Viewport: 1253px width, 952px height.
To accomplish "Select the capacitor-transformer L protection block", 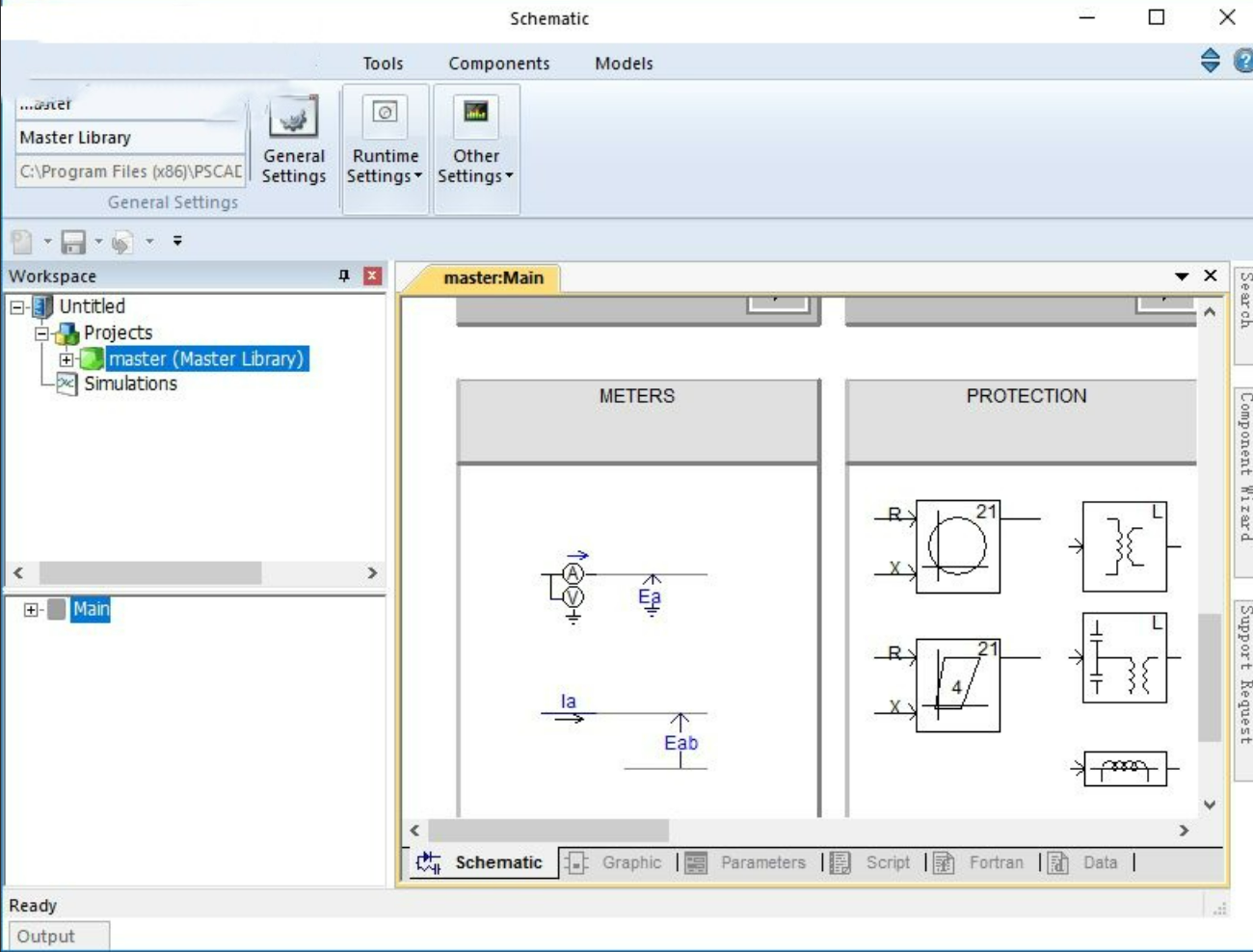I will [1125, 658].
